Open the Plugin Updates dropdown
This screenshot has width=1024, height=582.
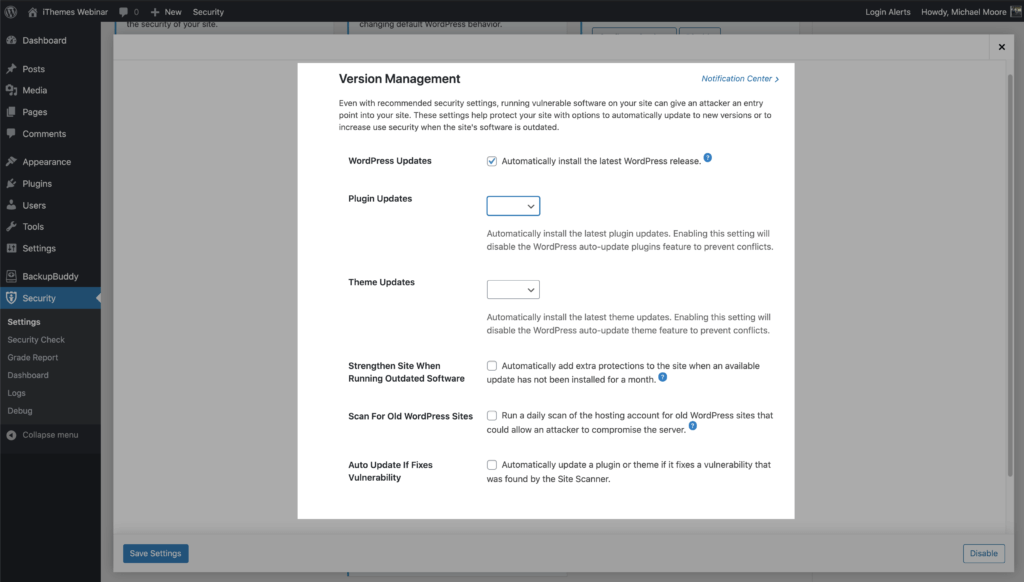[x=513, y=206]
